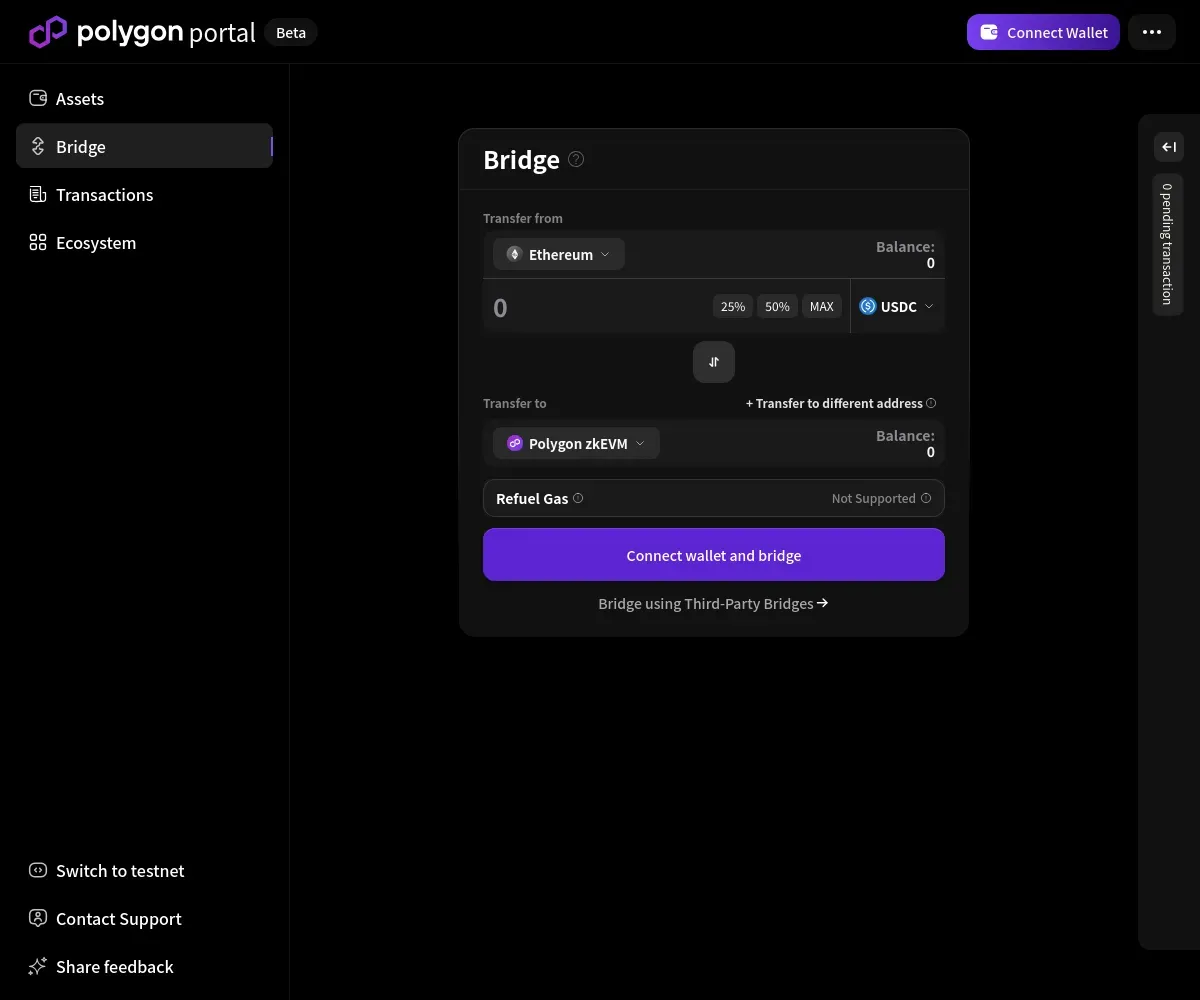Open Contact Support
This screenshot has height=1000, width=1200.
pyautogui.click(x=144, y=918)
